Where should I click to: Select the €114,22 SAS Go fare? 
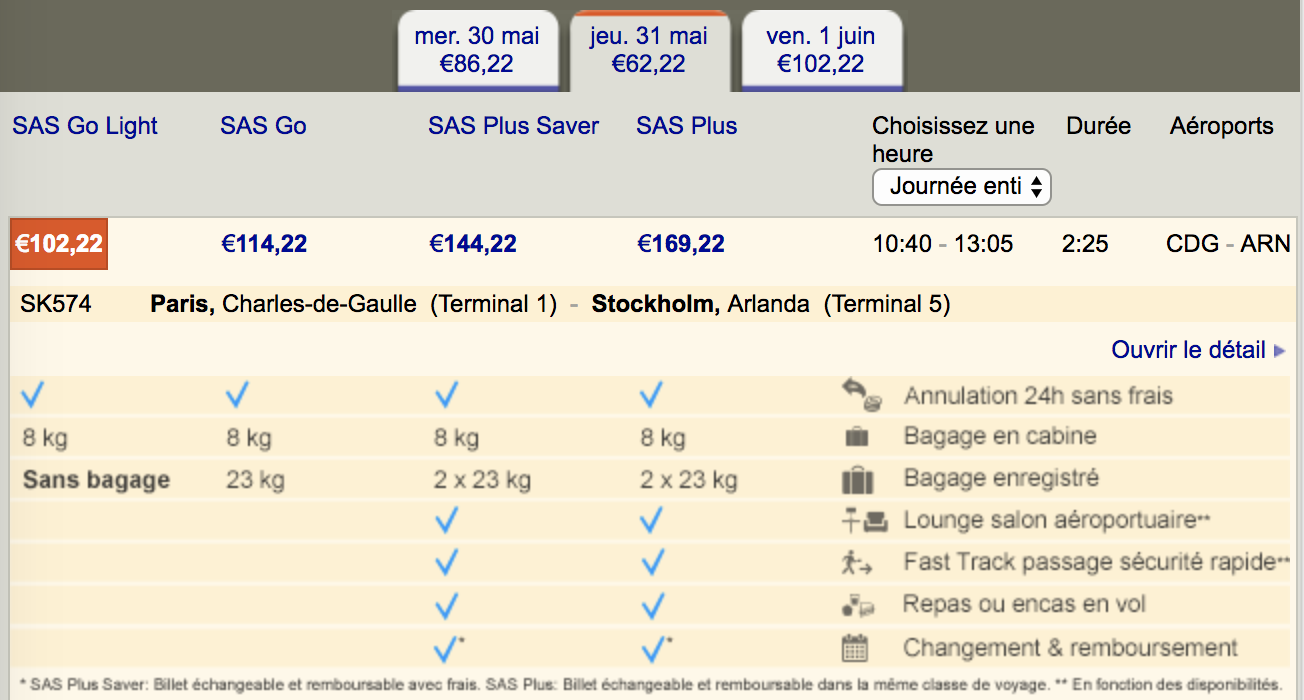264,244
